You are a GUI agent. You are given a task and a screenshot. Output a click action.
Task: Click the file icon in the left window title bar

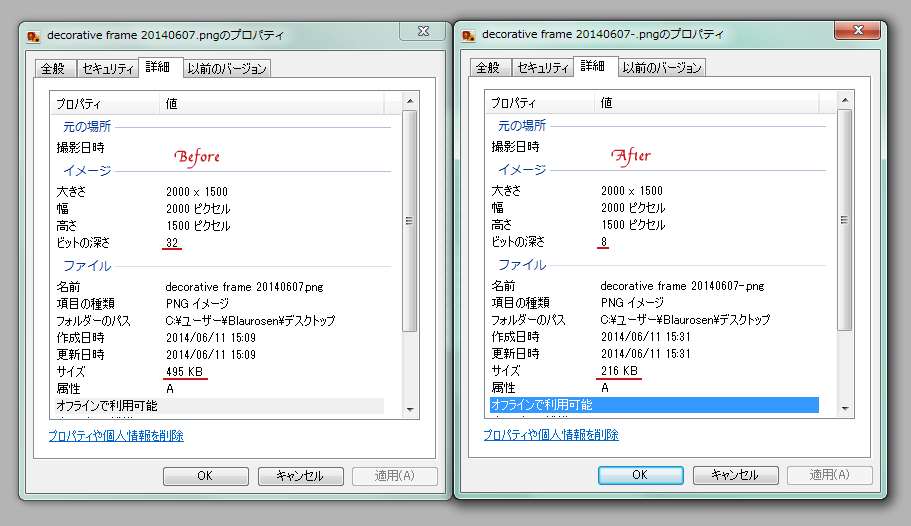[33, 37]
